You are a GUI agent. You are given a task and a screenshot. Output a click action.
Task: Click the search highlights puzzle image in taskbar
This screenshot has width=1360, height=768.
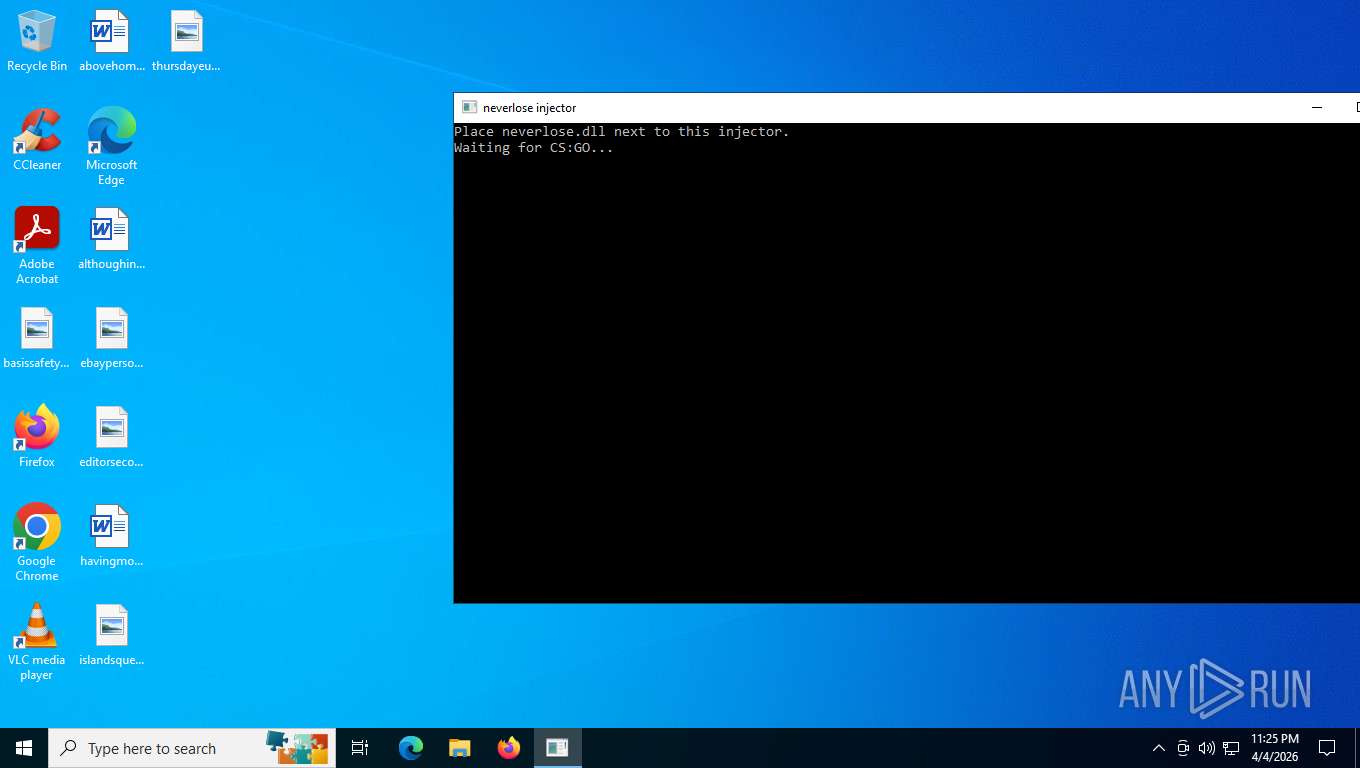coord(297,748)
